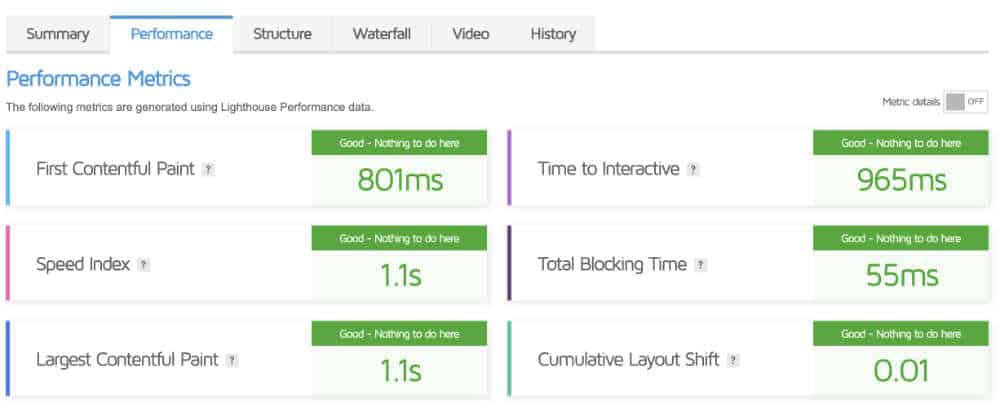The image size is (1000, 407).
Task: Click the Lighthouse Performance data description text
Action: (189, 108)
